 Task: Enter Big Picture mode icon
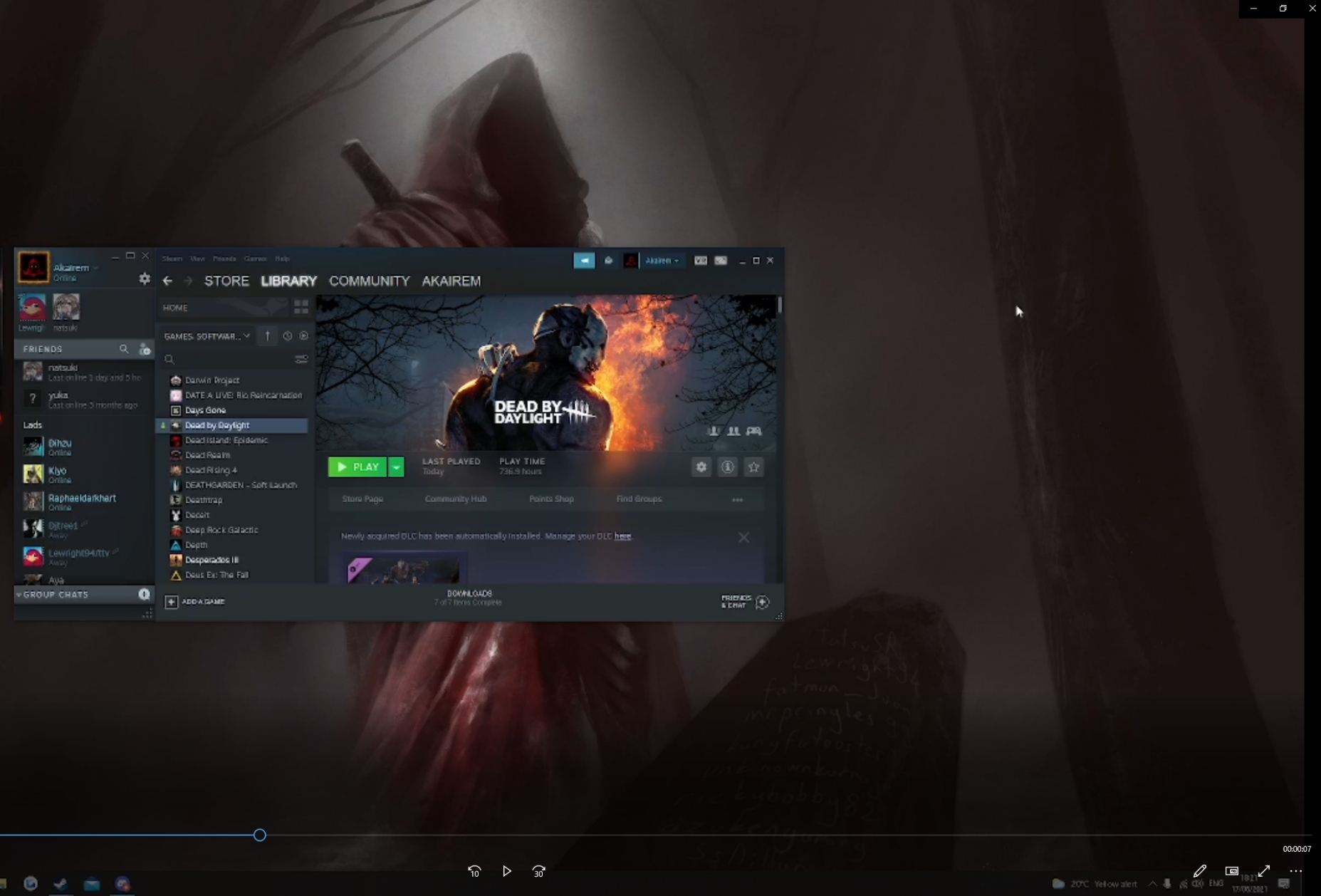[x=721, y=261]
